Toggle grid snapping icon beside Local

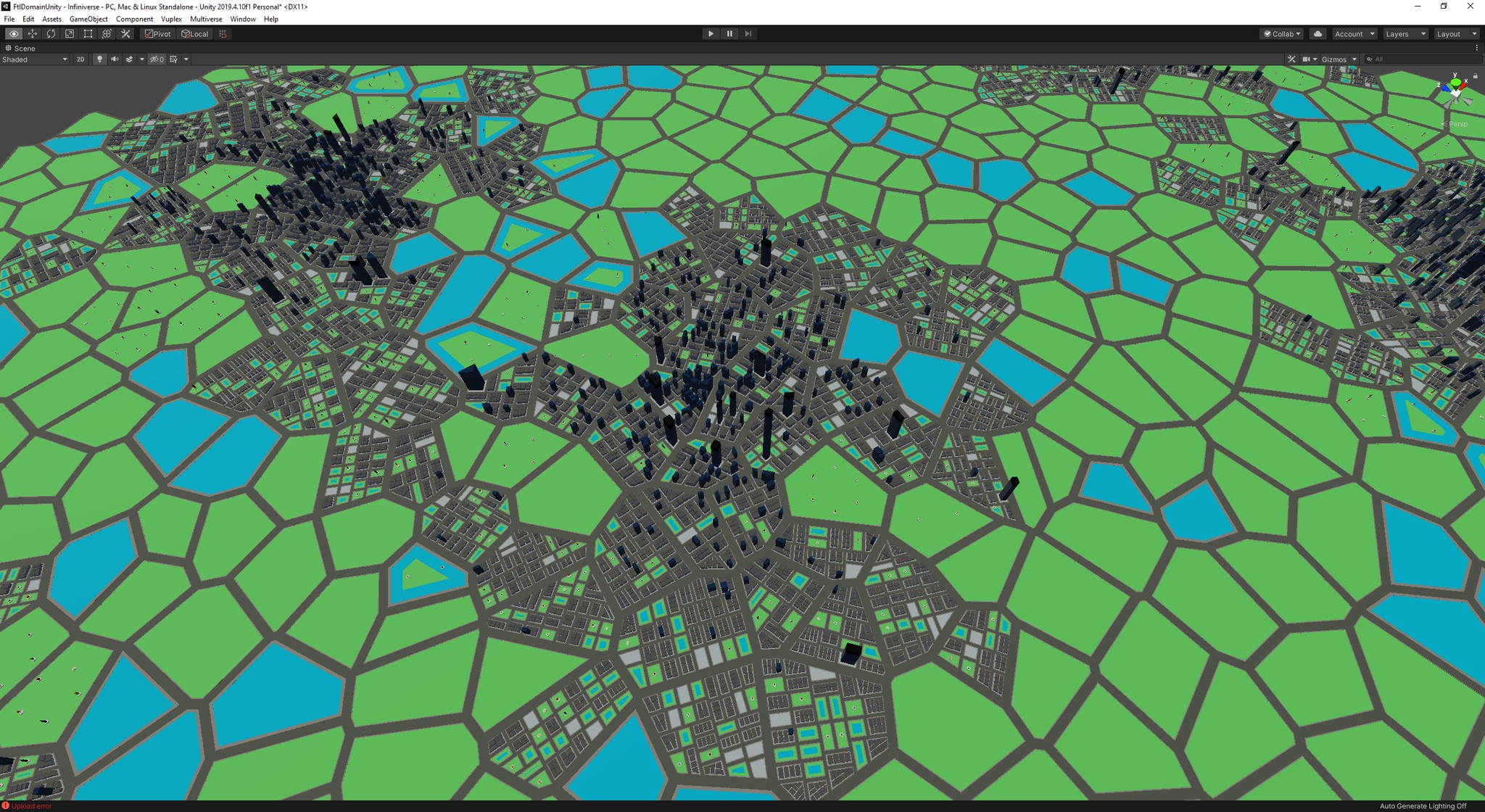223,34
